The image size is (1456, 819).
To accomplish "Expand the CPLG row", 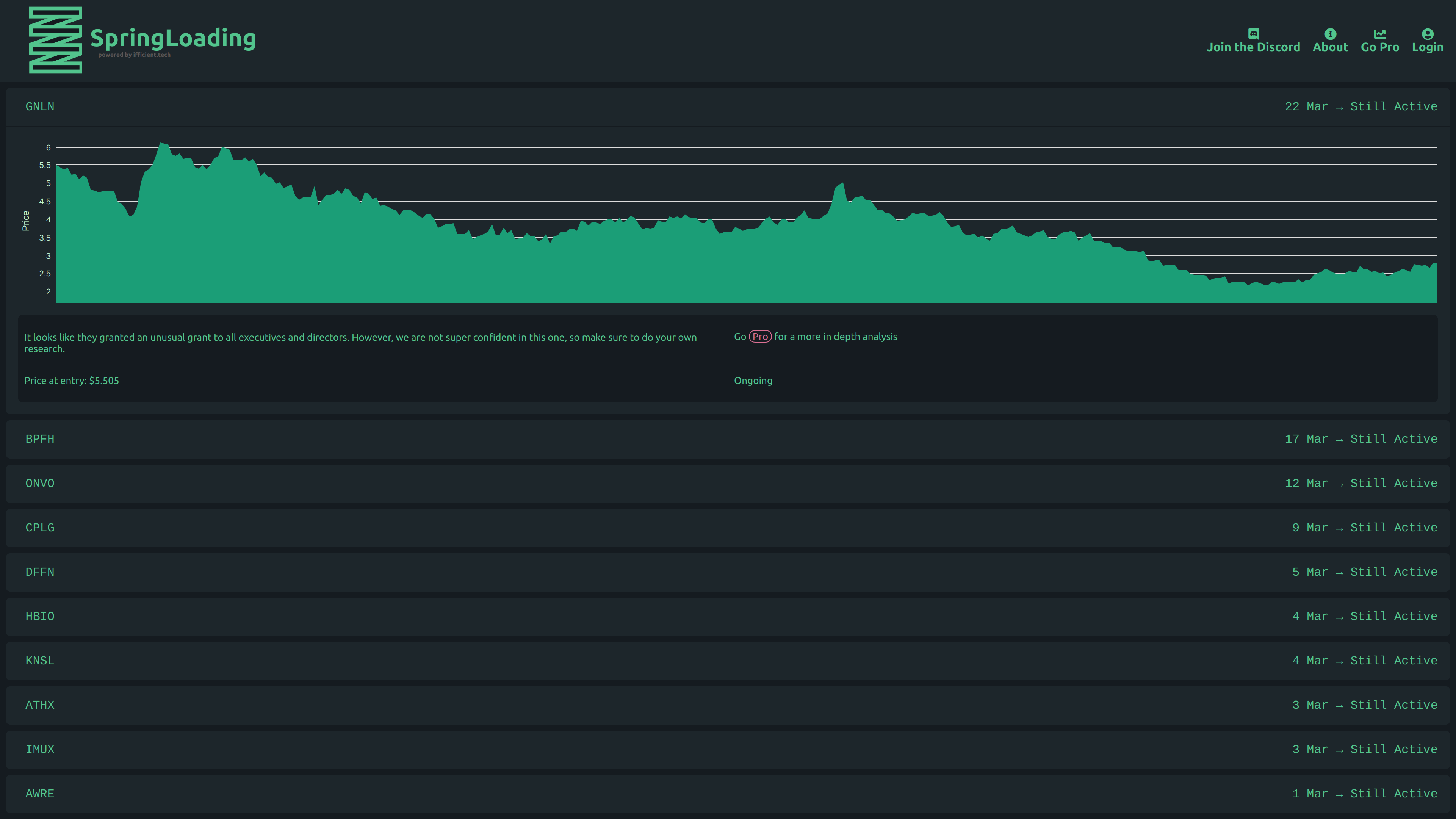I will click(x=728, y=528).
